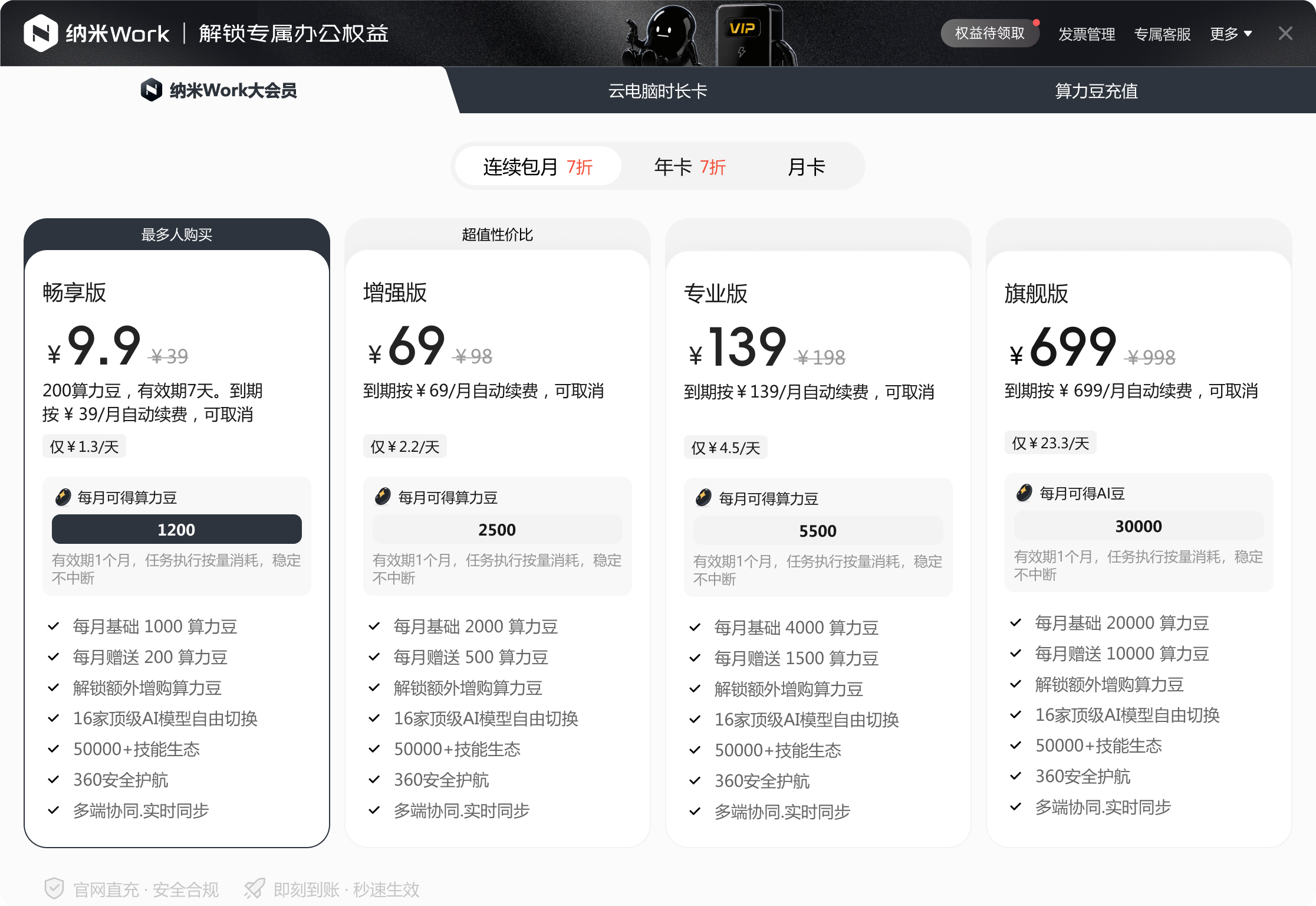This screenshot has width=1316, height=906.
Task: Click the 仅¥23.3/天 tag
Action: coord(1051,442)
